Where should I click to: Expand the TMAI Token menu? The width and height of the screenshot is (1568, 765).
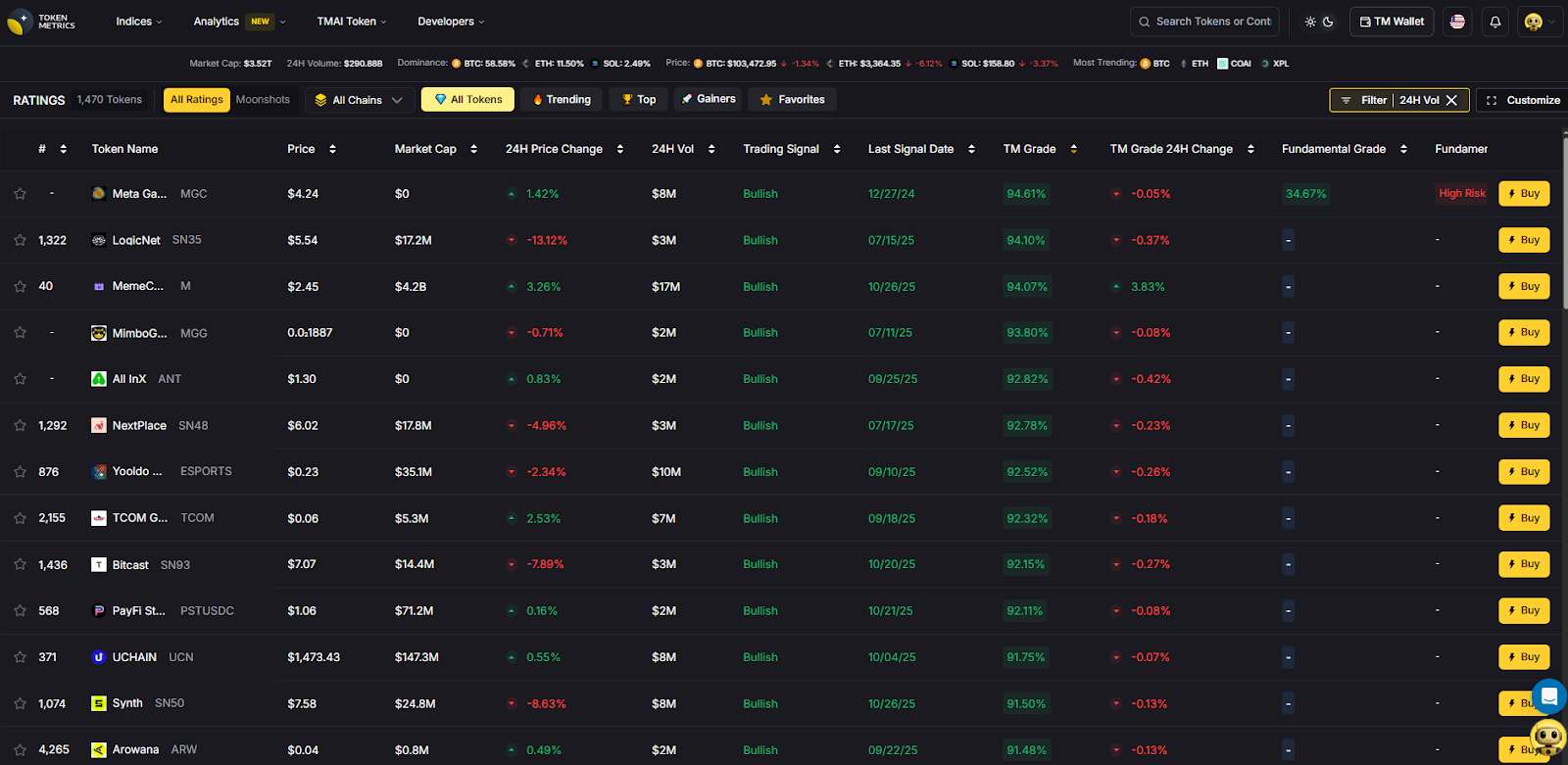click(352, 22)
